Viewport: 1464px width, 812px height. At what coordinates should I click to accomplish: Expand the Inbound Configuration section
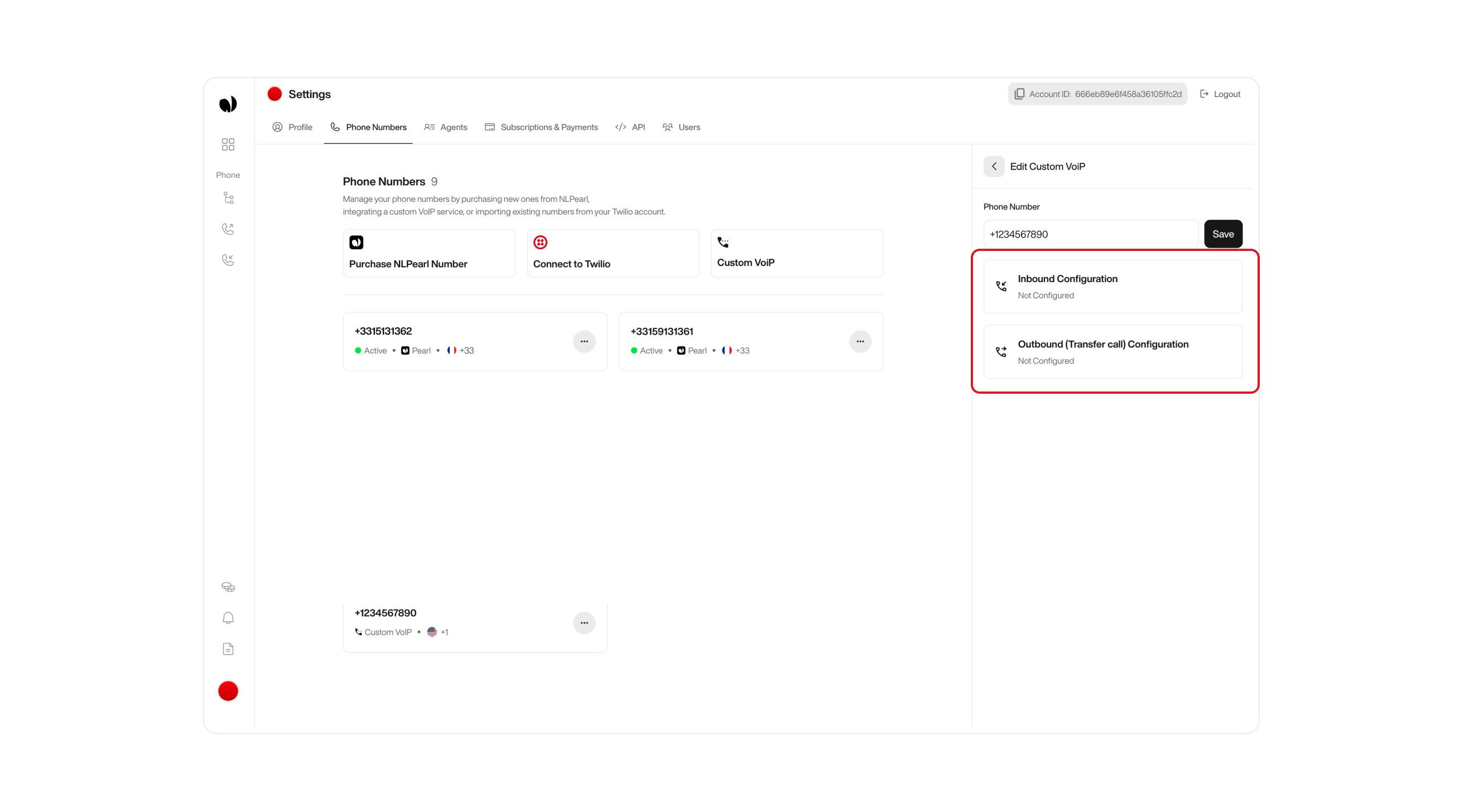coord(1112,286)
